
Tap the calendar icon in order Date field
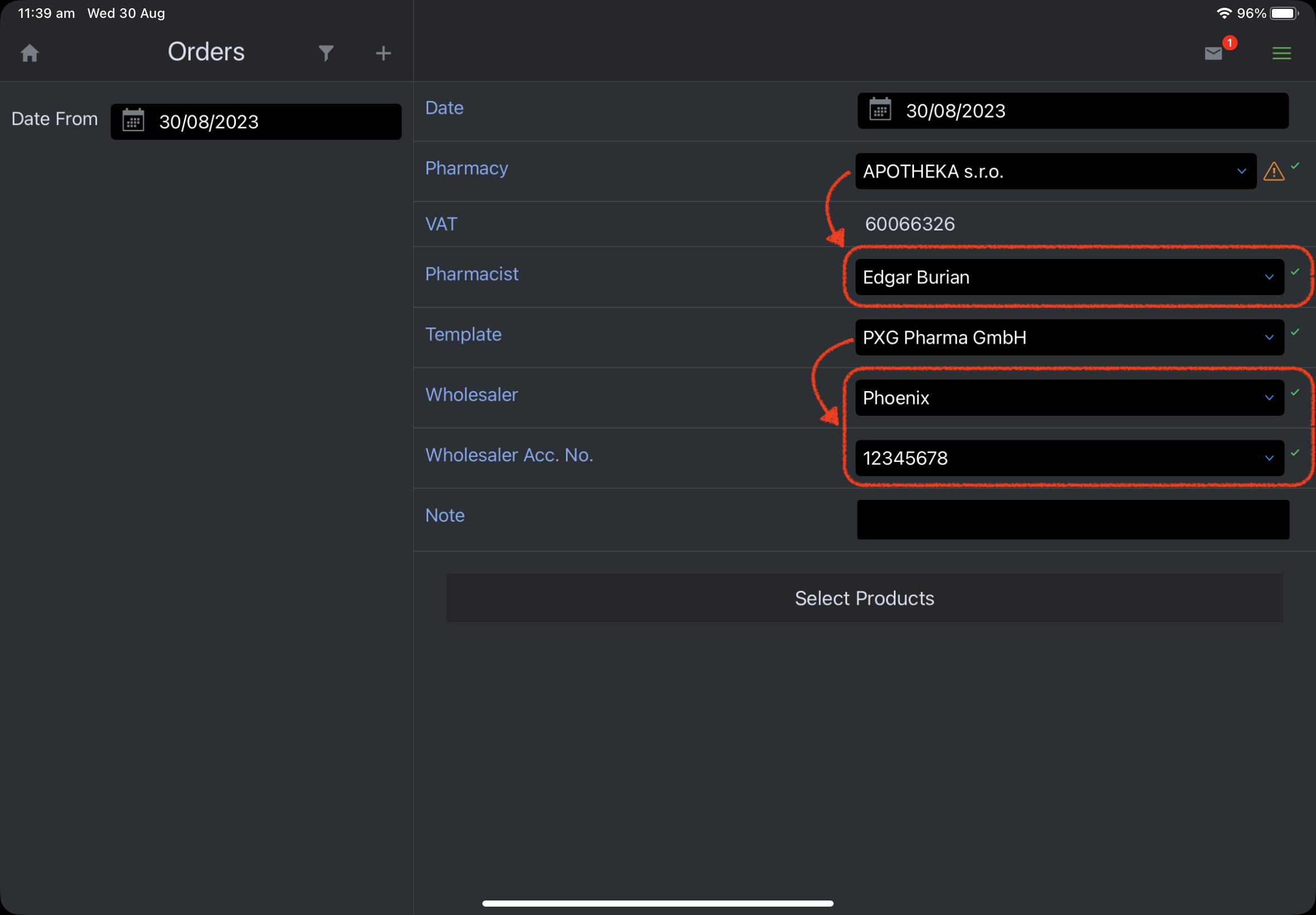point(880,109)
